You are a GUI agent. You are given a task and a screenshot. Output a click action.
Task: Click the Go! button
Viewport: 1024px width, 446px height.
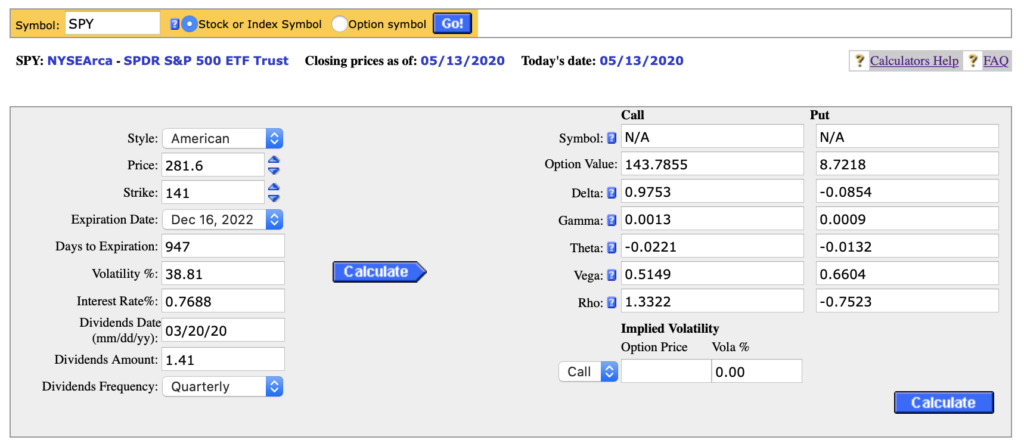452,24
